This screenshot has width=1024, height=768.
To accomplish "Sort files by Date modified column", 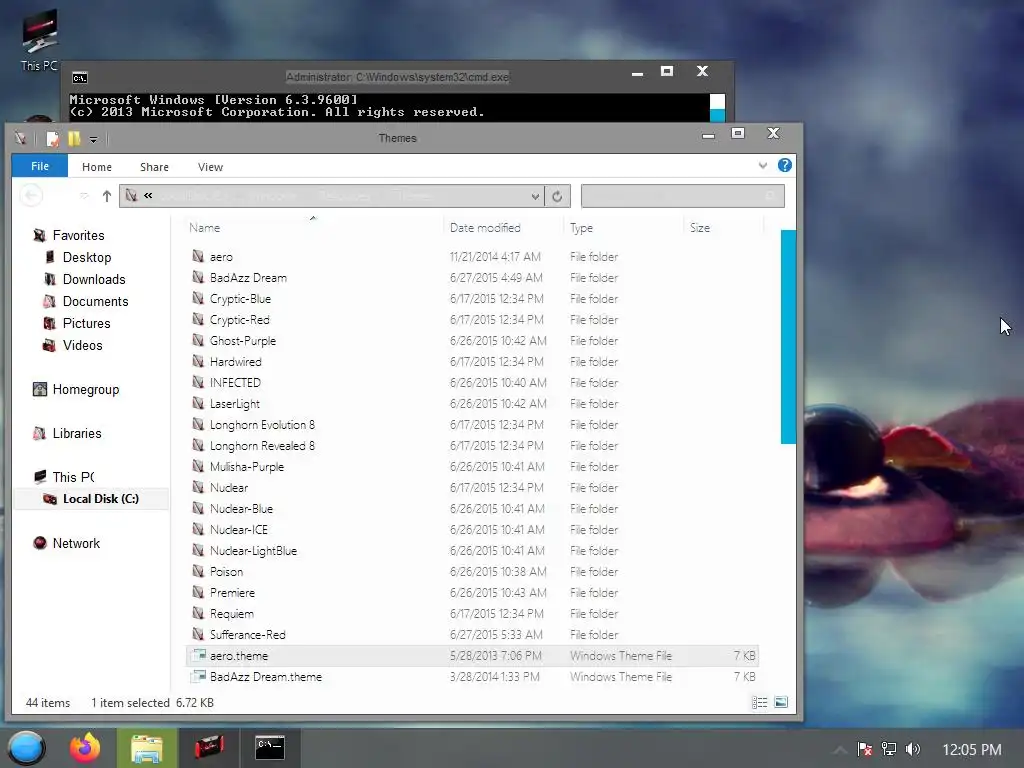I will click(485, 228).
